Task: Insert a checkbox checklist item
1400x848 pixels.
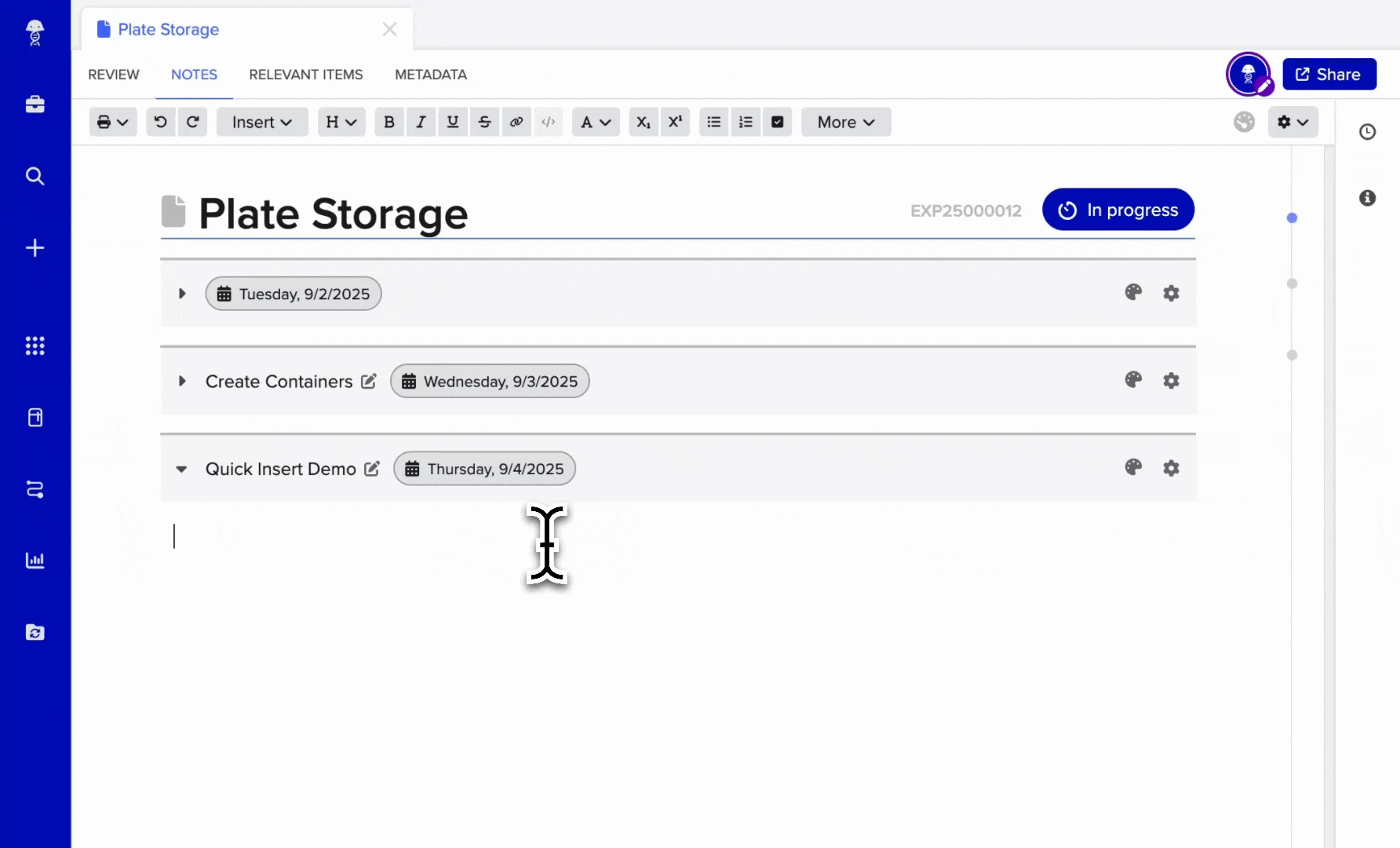Action: click(777, 122)
